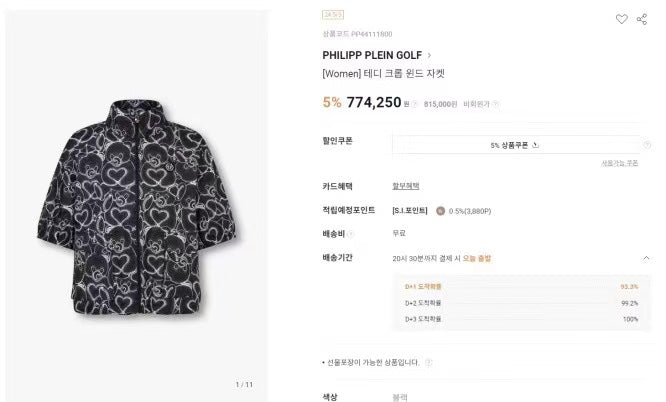Download the 5% 상품쿠폰 coupon

514,145
